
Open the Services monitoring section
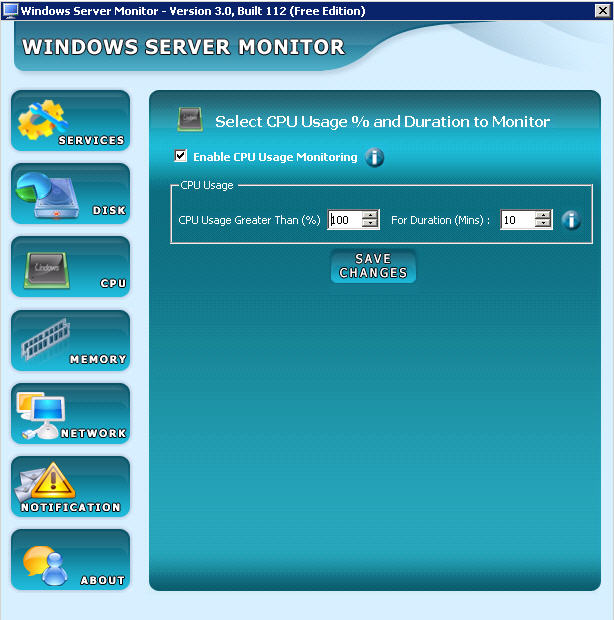tap(70, 121)
